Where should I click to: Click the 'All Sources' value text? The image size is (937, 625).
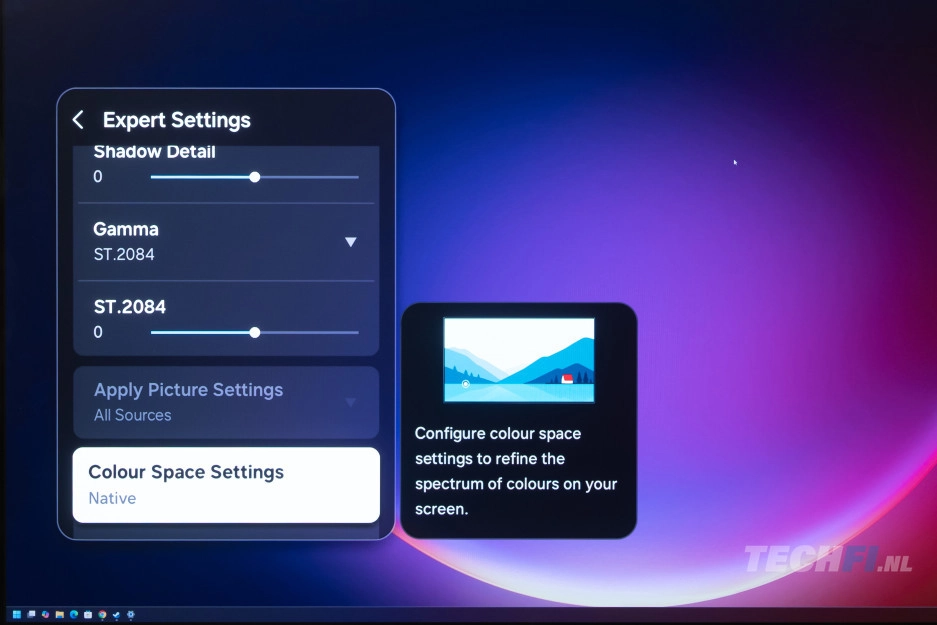[133, 415]
